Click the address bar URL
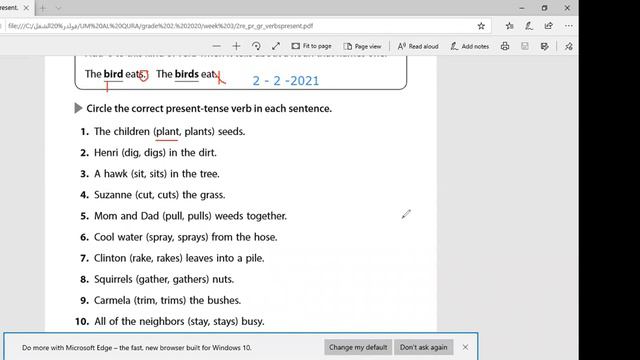 pyautogui.click(x=160, y=26)
